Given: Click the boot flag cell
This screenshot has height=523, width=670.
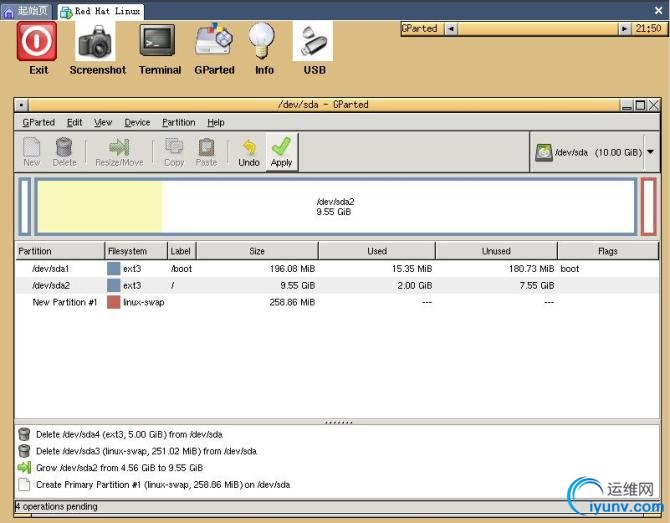Looking at the screenshot, I should [x=570, y=269].
